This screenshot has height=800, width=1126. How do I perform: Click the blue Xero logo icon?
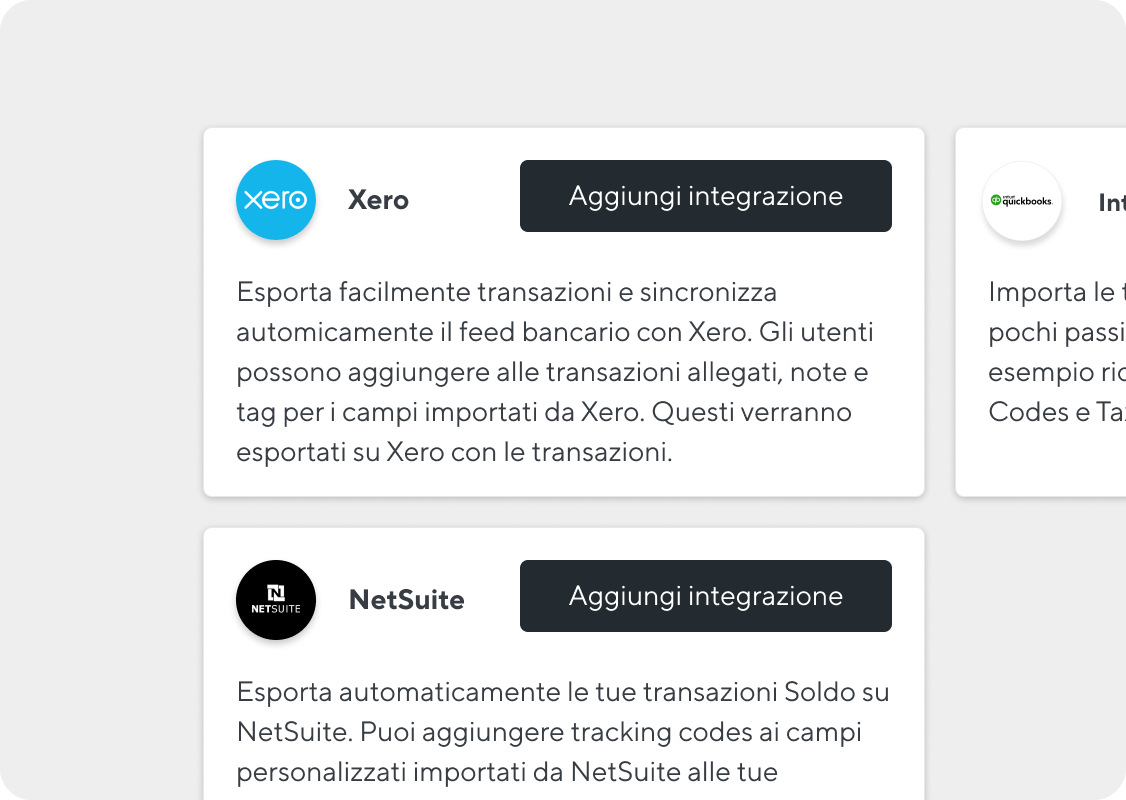[x=276, y=200]
